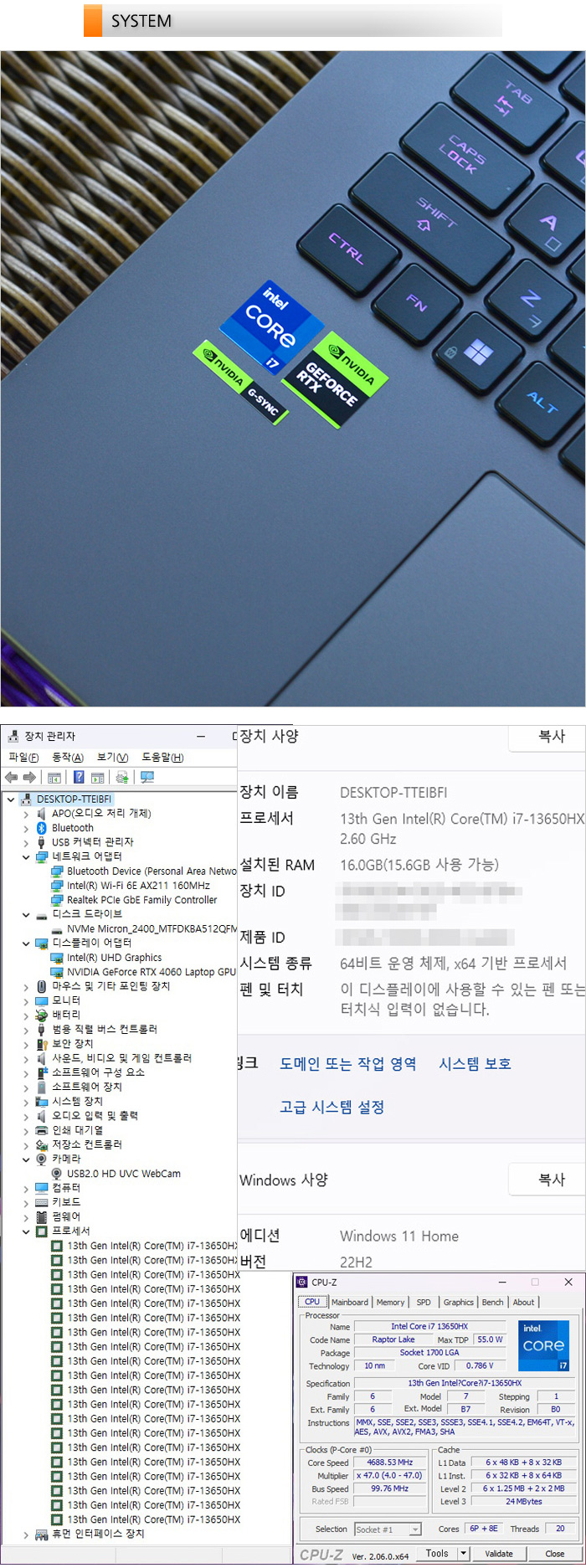Click the scan for hardware changes icon
The width and height of the screenshot is (586, 1568).
147,777
